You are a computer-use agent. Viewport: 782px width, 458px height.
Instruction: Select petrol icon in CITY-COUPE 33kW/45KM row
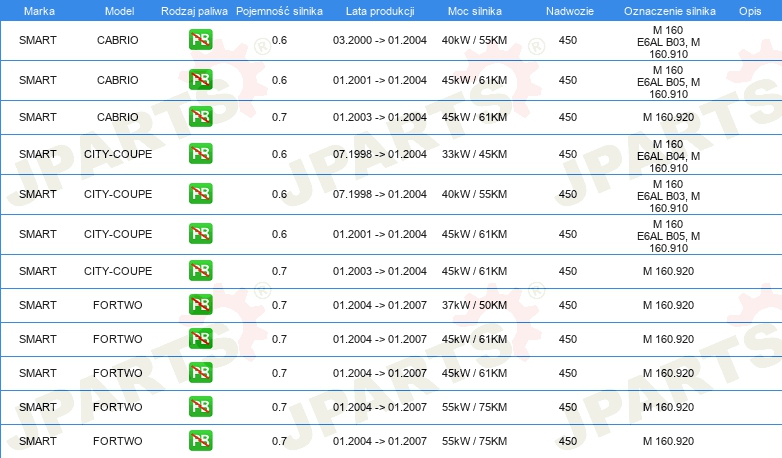[200, 154]
